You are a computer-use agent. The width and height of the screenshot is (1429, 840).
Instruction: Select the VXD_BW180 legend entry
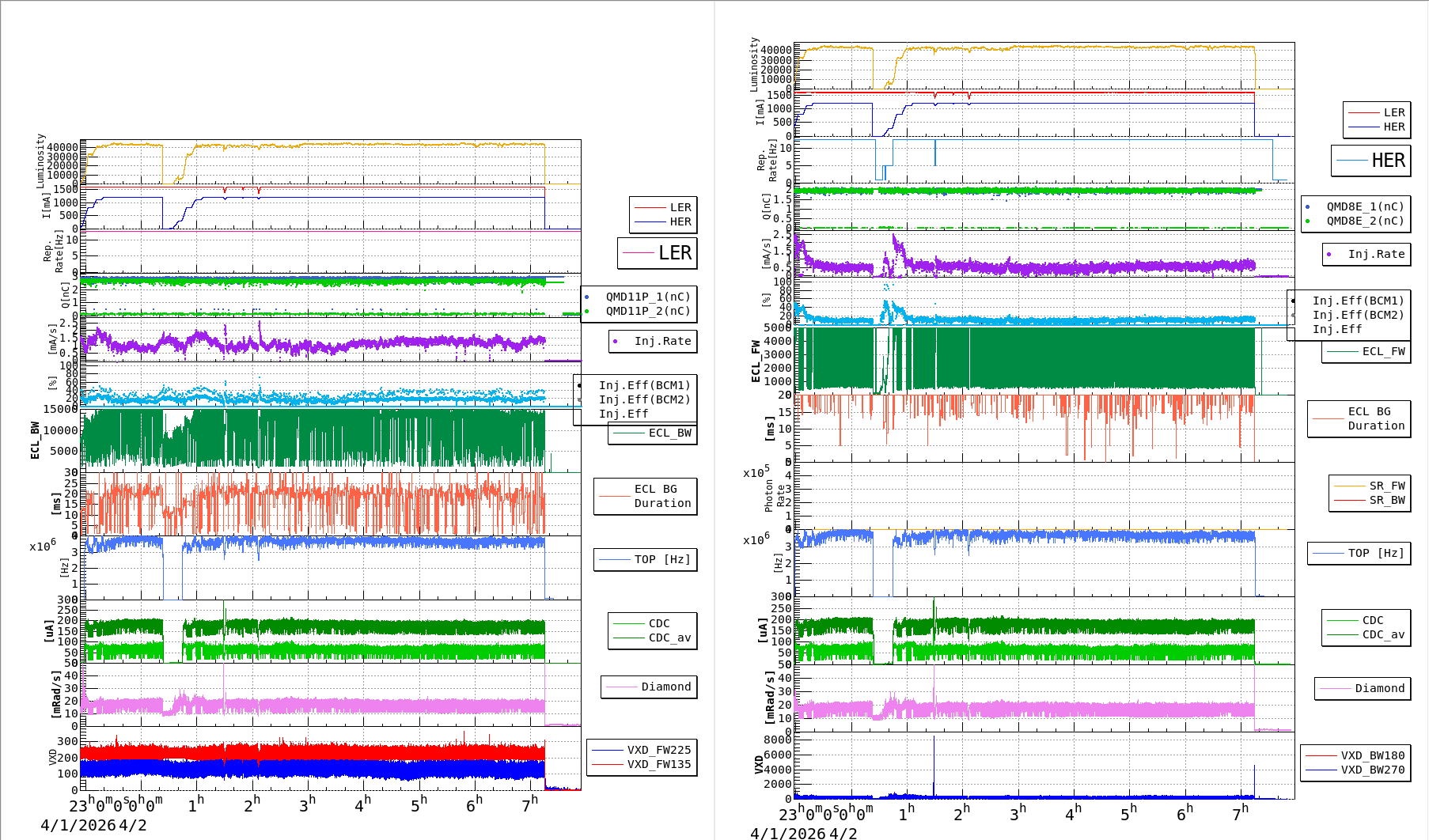(1372, 755)
